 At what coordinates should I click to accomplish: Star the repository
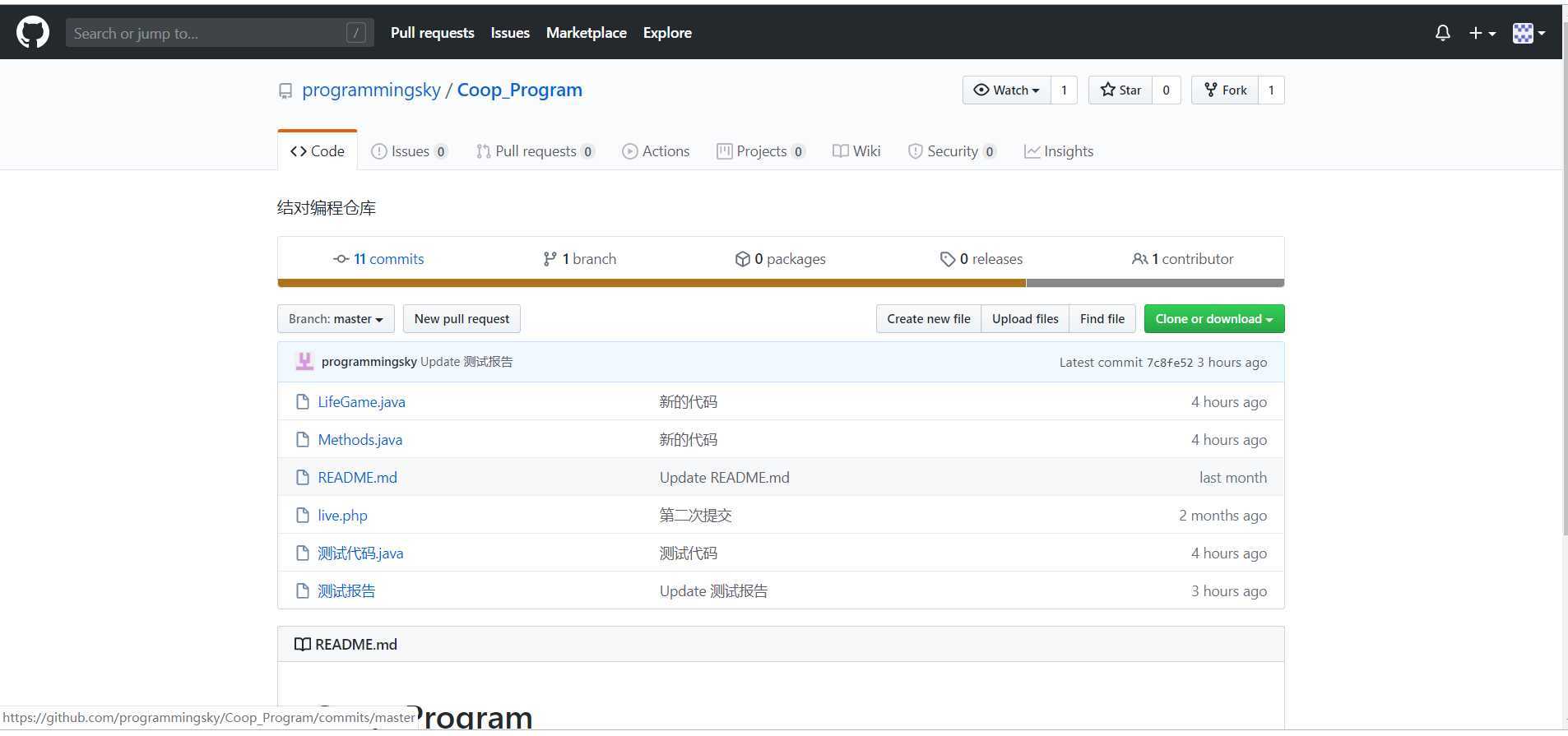point(1120,90)
